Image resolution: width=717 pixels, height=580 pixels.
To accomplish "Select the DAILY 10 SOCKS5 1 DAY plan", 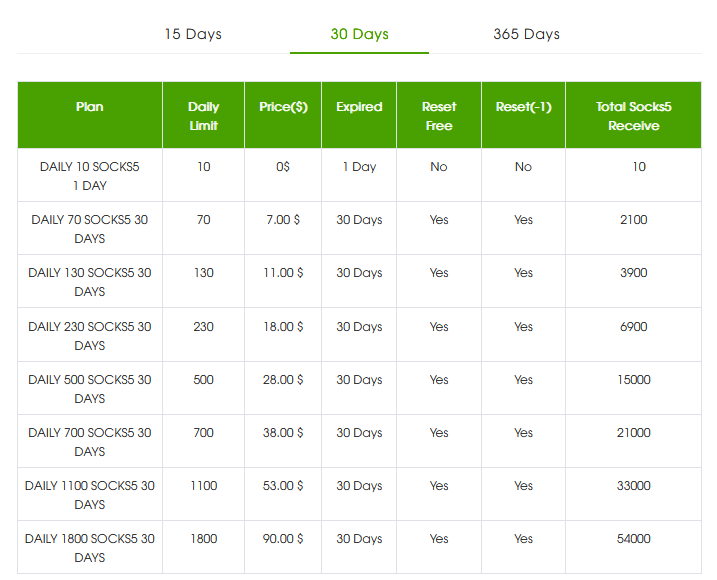I will pyautogui.click(x=90, y=176).
